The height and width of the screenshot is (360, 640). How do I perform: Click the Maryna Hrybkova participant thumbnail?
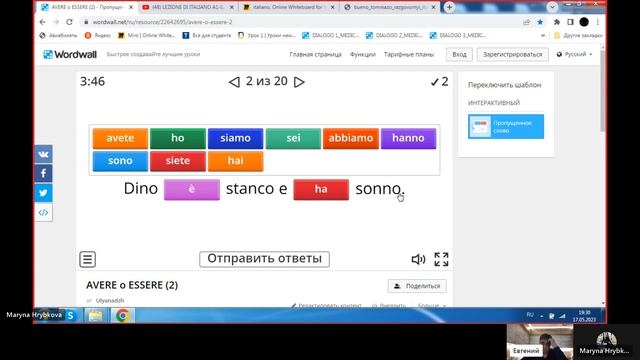[606, 342]
